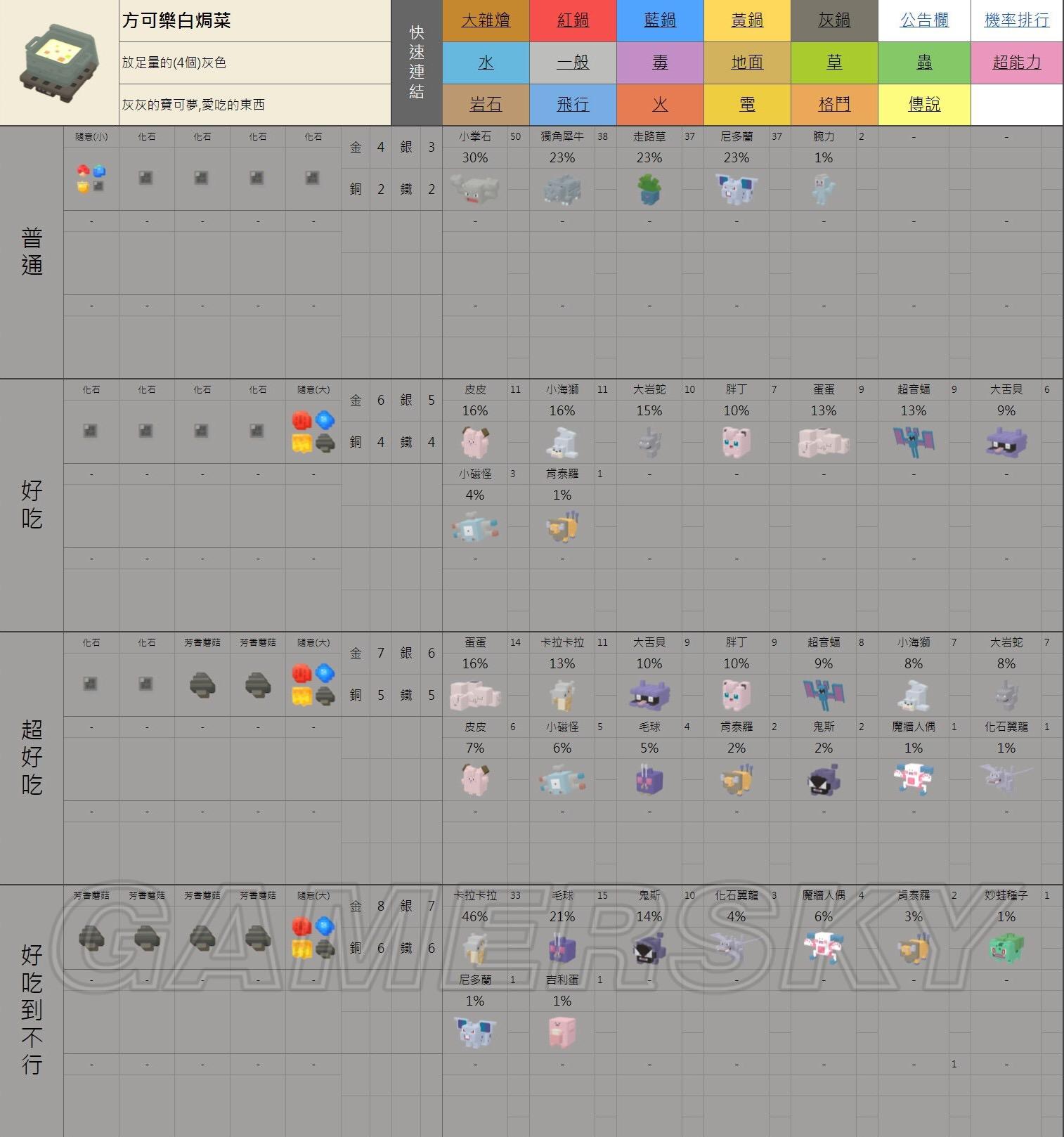Click the 腕力 Pokémon icon
This screenshot has width=1064, height=1137.
824,190
